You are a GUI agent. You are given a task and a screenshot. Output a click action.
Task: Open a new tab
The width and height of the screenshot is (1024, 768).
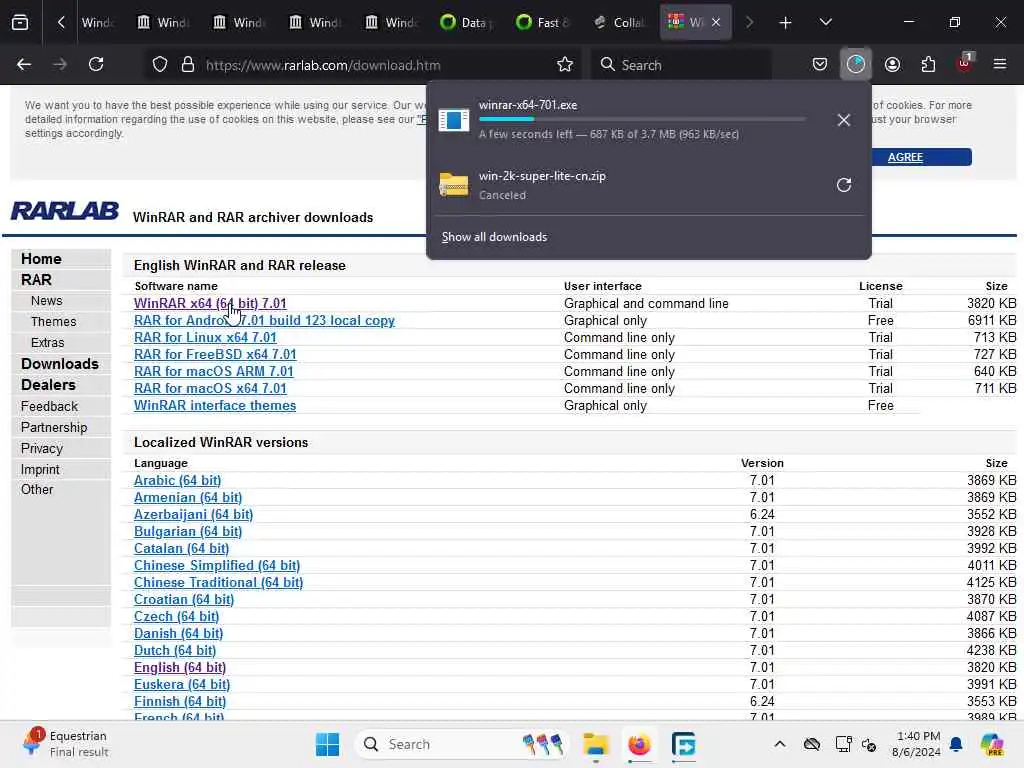785,23
